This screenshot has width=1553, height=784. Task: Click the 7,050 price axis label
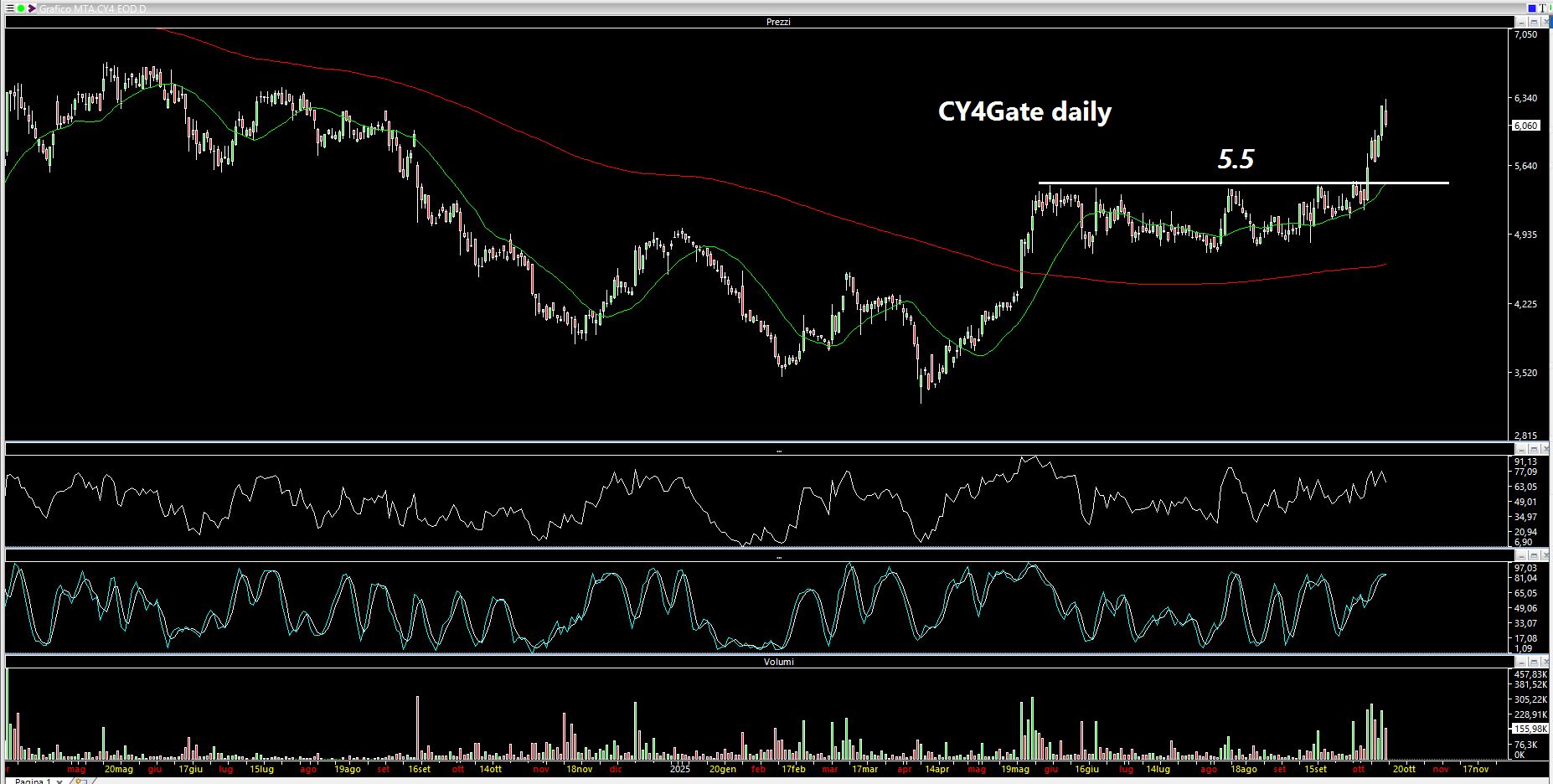1525,34
